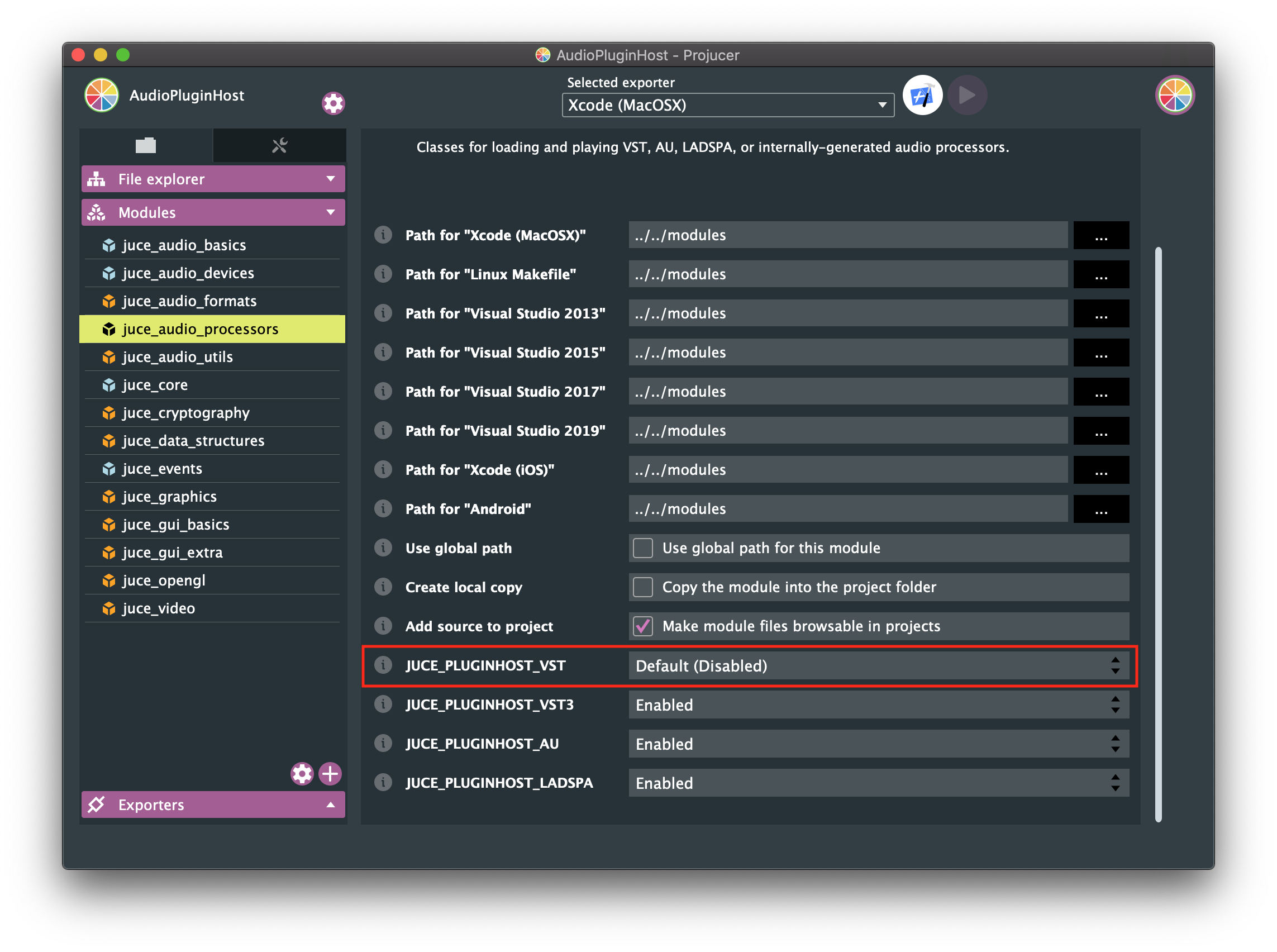Click the plus icon to add a module

click(x=330, y=773)
